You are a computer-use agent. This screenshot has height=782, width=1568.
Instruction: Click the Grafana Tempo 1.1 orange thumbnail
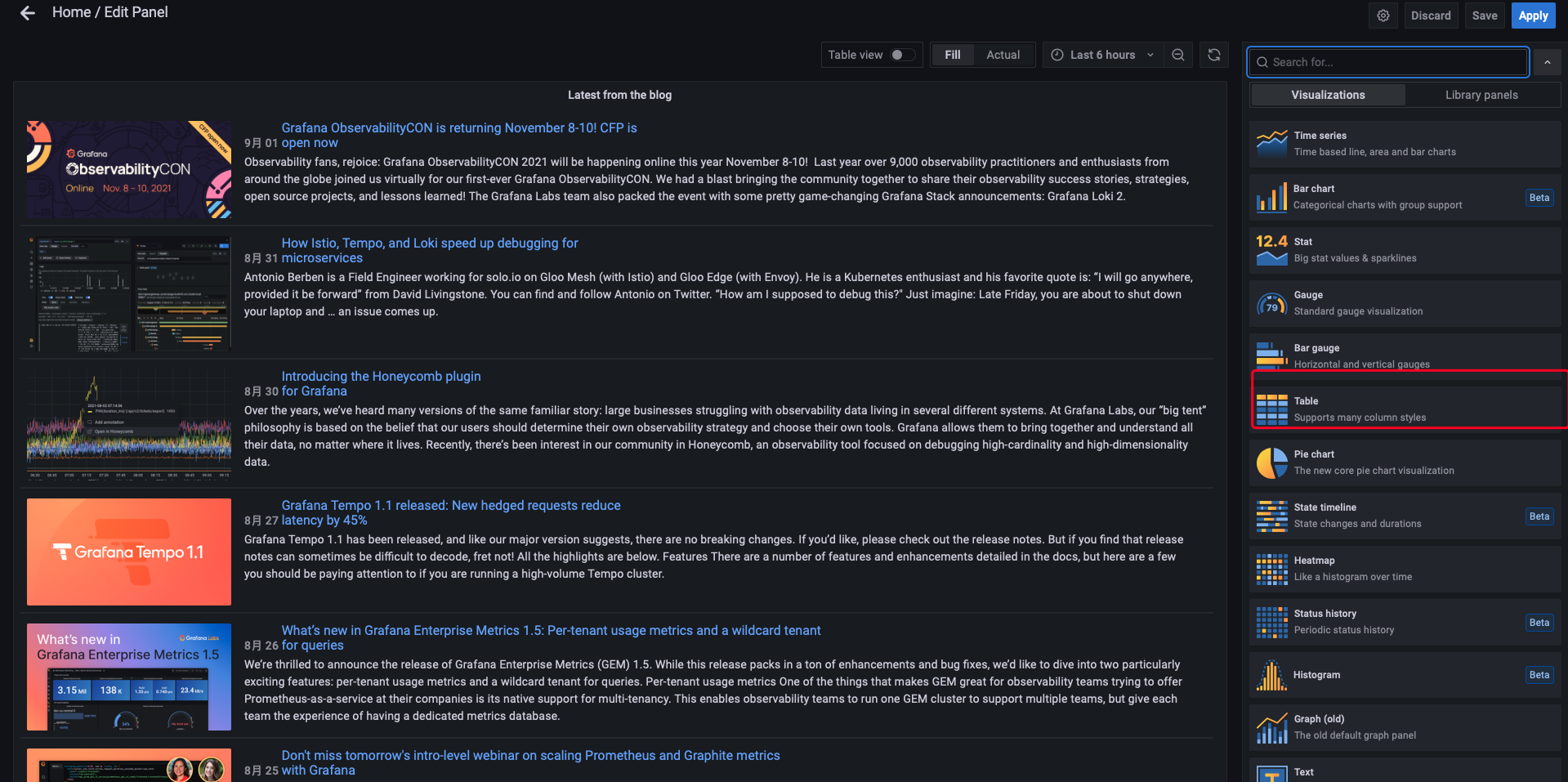point(129,552)
